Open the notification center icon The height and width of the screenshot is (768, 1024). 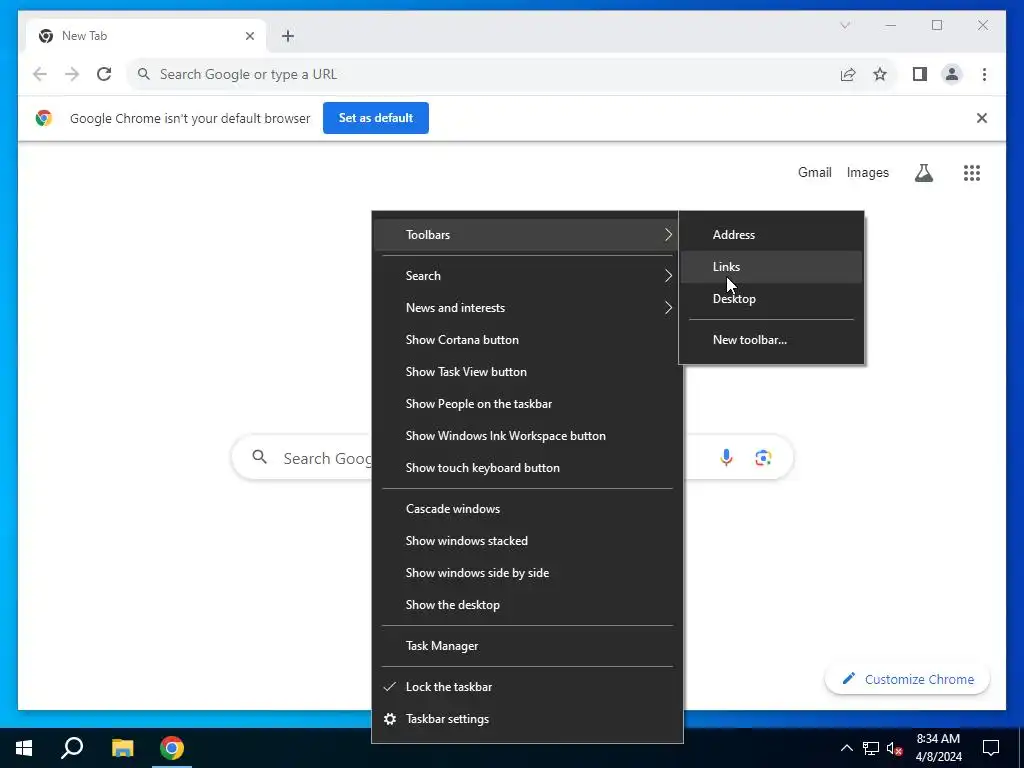coord(991,748)
